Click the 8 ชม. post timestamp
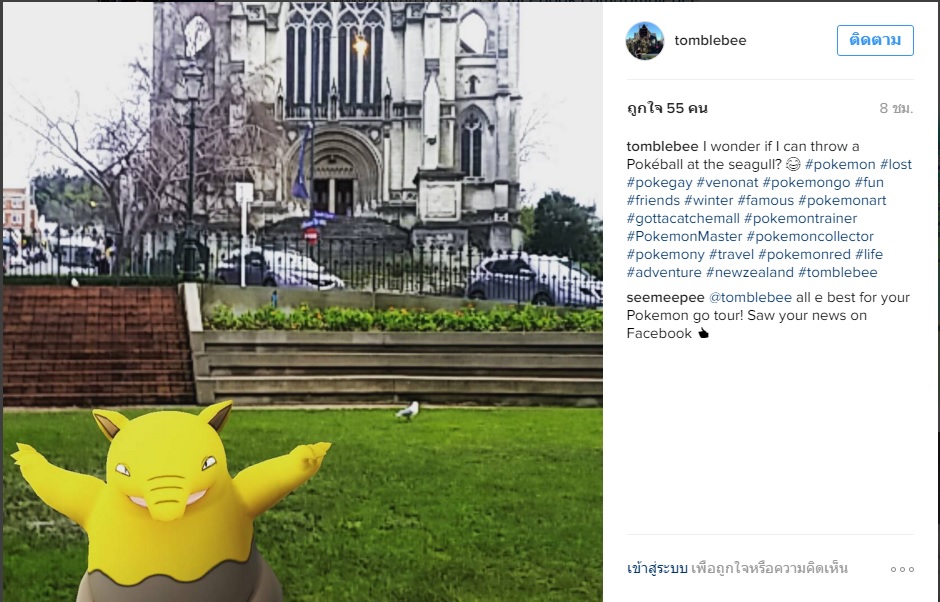Image resolution: width=940 pixels, height=602 pixels. click(x=896, y=109)
